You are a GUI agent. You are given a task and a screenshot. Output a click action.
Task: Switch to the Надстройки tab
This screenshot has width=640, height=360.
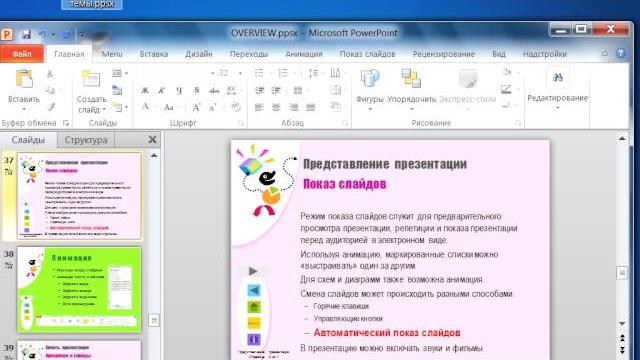544,54
